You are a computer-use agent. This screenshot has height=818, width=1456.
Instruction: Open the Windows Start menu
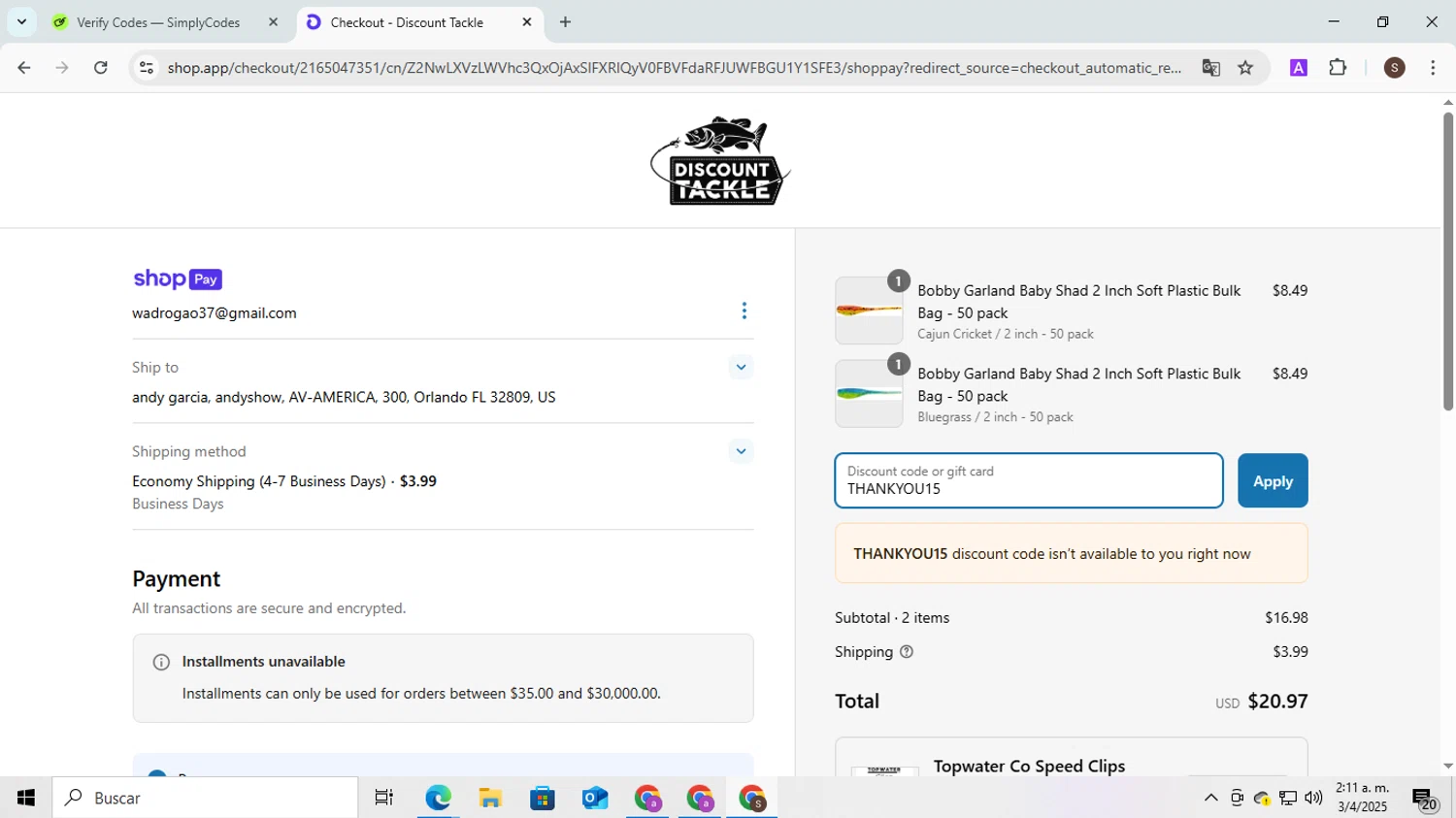click(x=25, y=798)
